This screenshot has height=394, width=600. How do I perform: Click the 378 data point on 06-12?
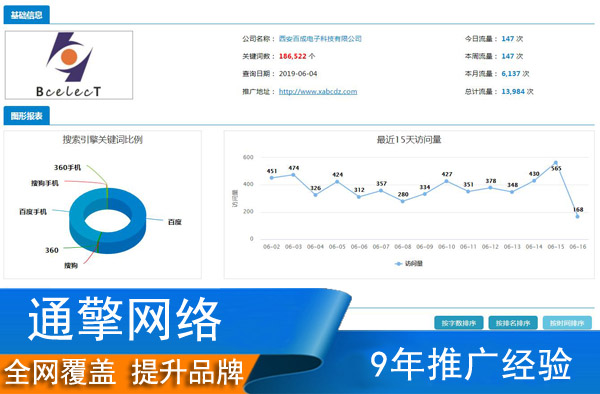pyautogui.click(x=490, y=187)
